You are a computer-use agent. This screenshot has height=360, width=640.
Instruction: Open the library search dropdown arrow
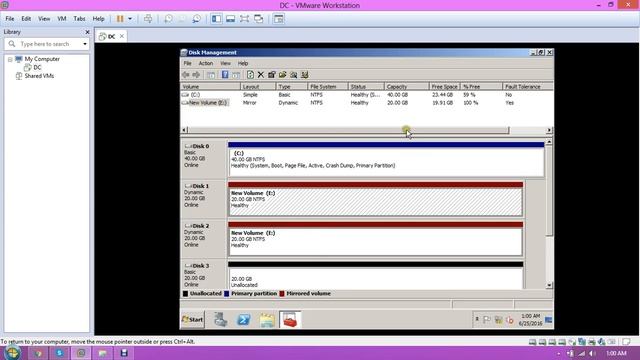[x=84, y=44]
